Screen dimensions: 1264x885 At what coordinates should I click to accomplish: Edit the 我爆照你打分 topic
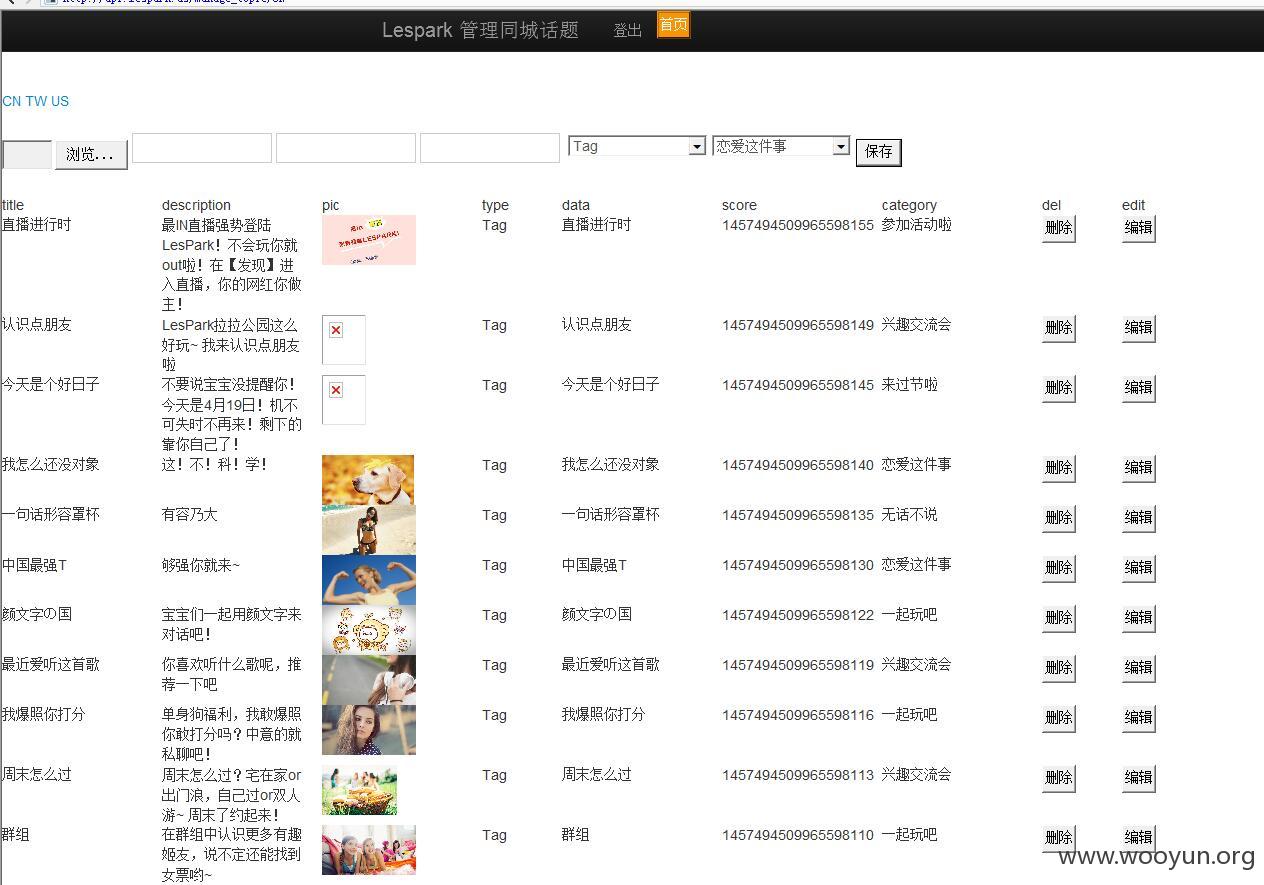(x=1138, y=718)
